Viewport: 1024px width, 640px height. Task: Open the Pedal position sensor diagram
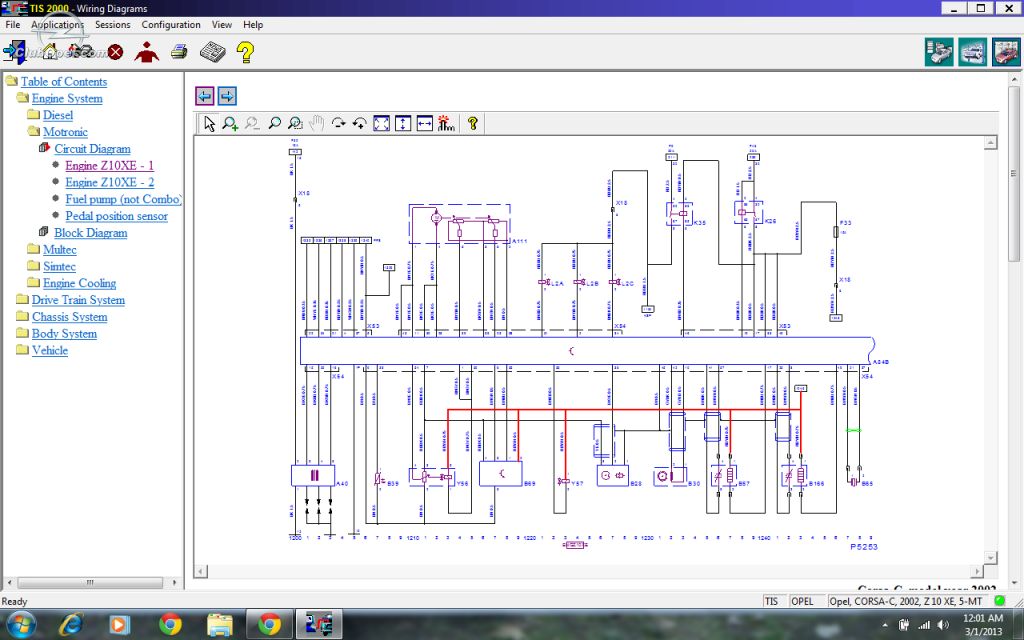116,216
